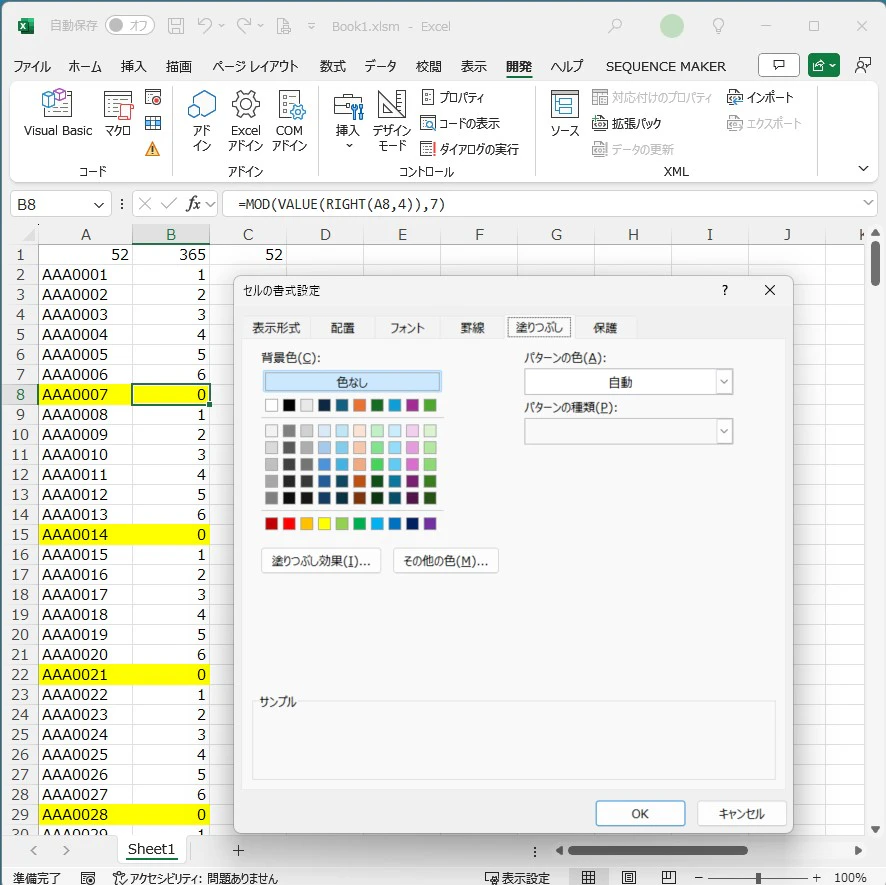Open Excel Add-ins gear icon
The width and height of the screenshot is (886, 885).
coord(245,120)
